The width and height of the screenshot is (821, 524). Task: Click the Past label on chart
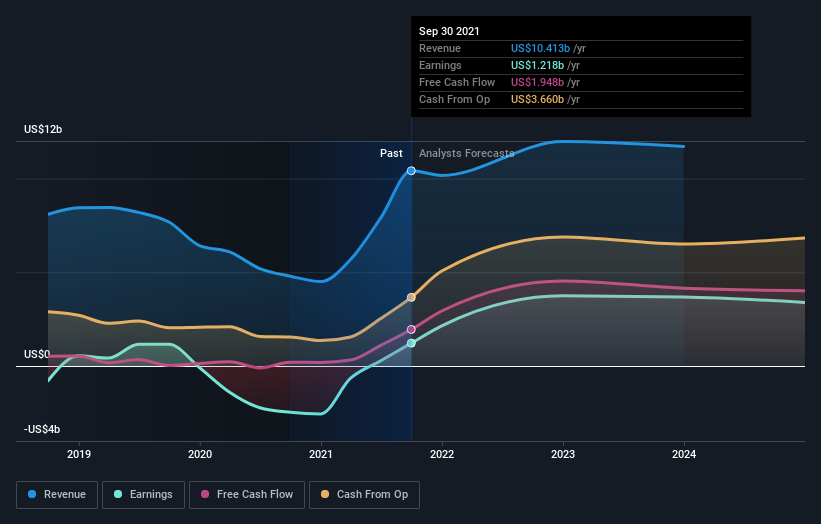[x=391, y=153]
